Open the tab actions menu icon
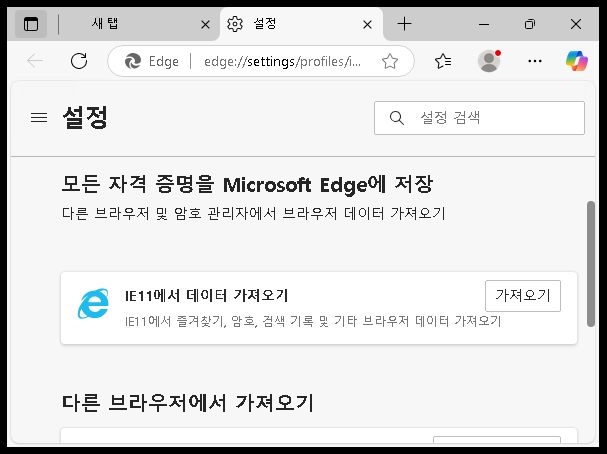Image resolution: width=607 pixels, height=454 pixels. (x=31, y=24)
